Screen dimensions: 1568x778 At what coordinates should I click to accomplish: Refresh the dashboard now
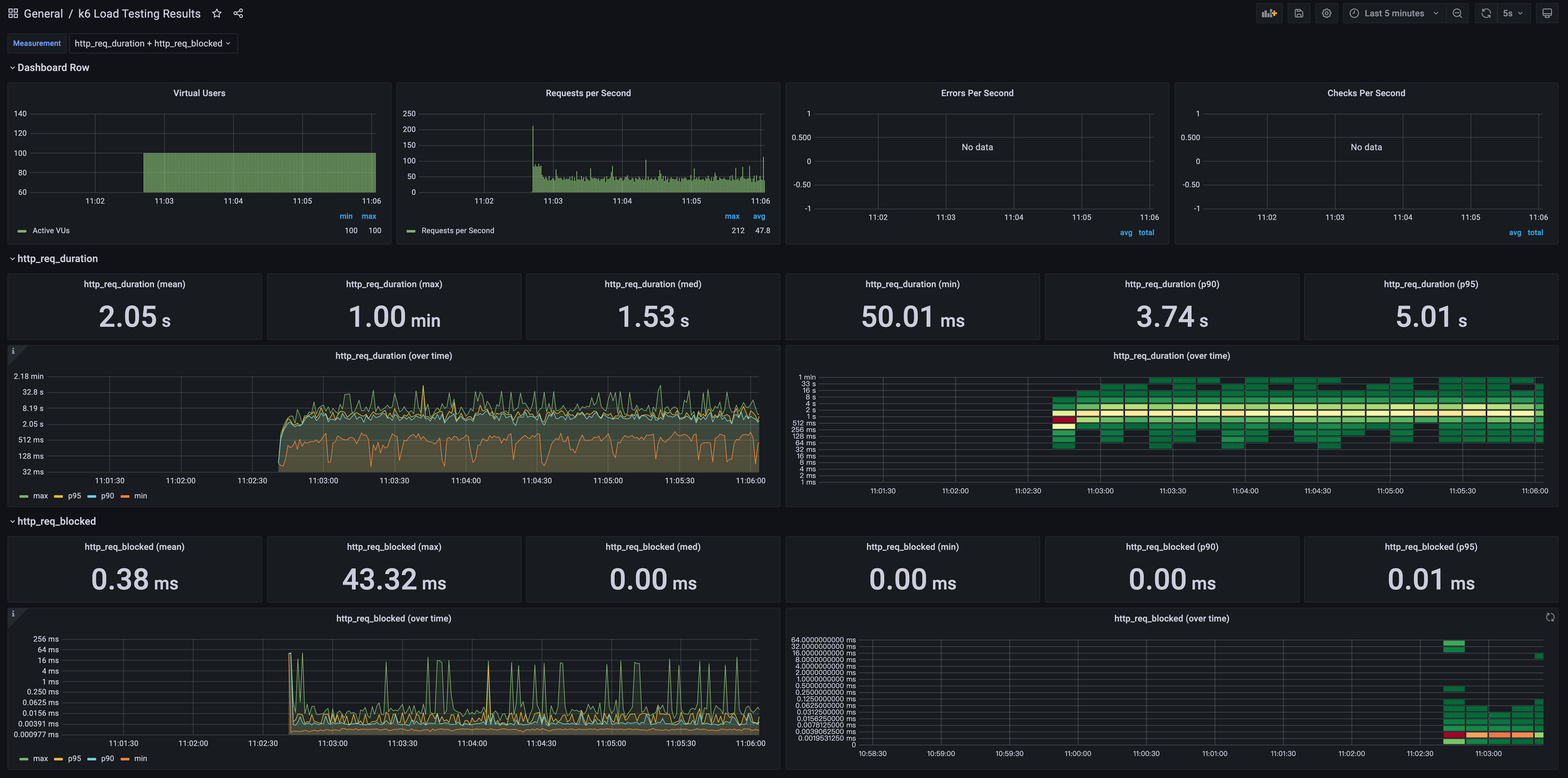[x=1486, y=14]
